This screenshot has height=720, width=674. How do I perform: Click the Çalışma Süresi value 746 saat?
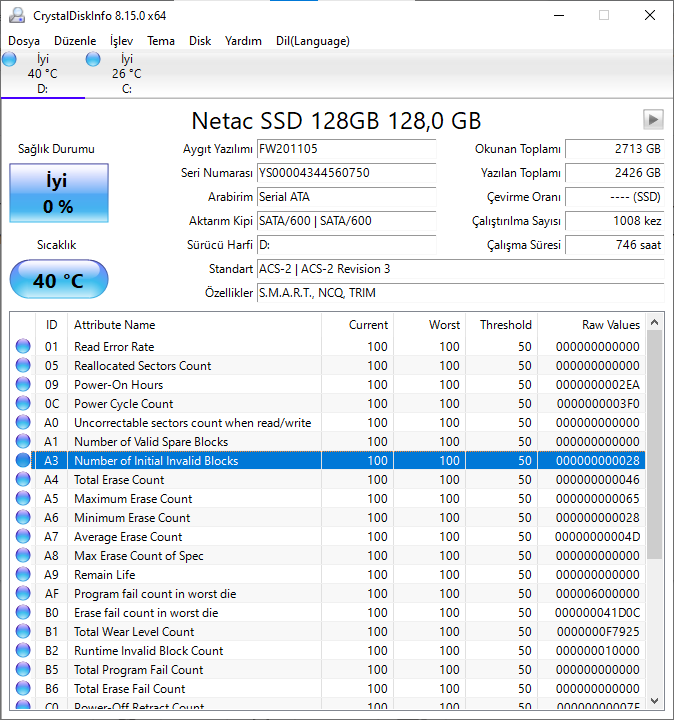pos(615,245)
